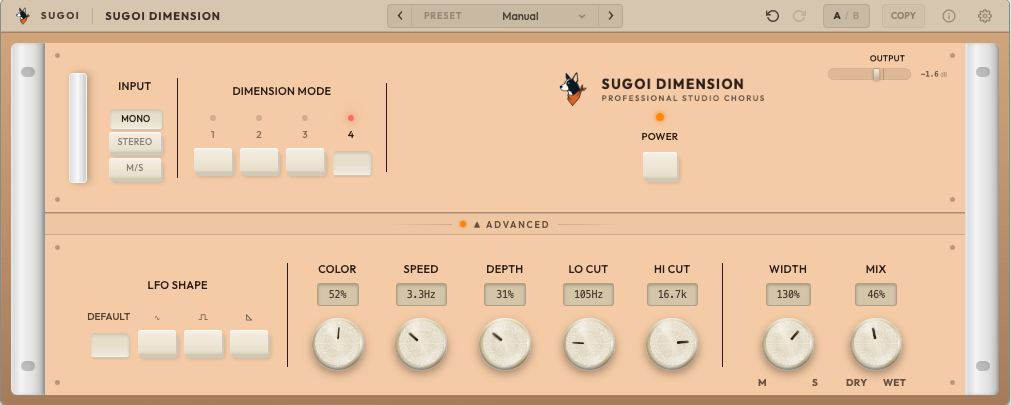Select the sine wave LFO shape button

157,342
